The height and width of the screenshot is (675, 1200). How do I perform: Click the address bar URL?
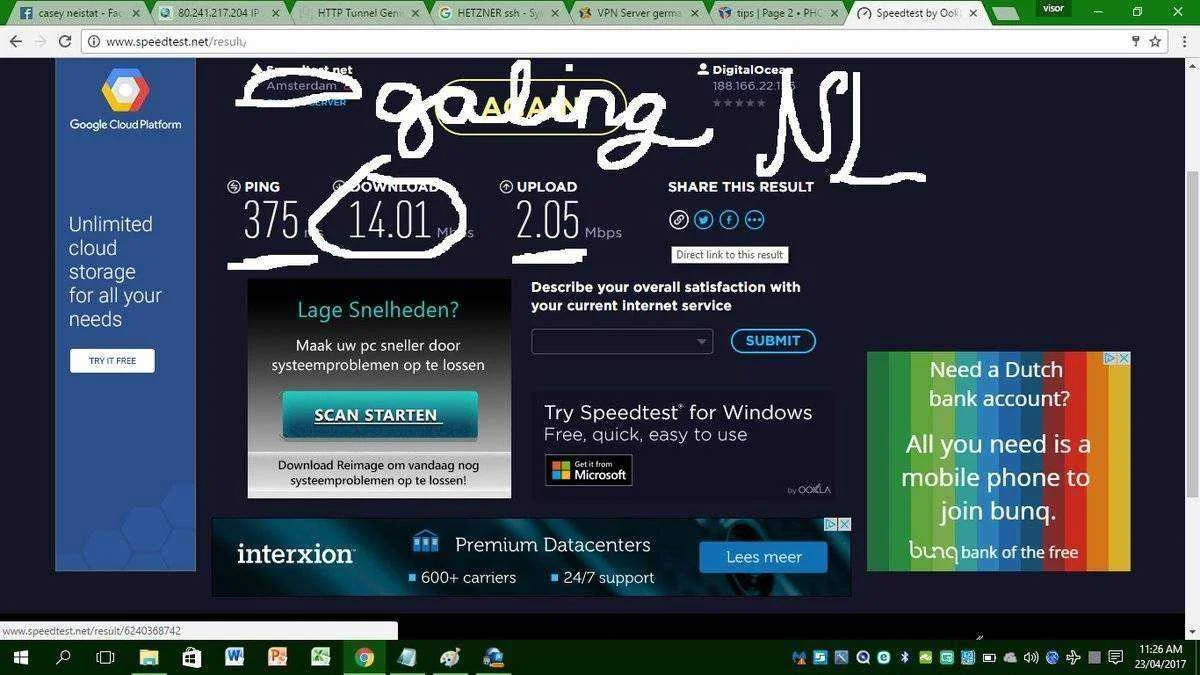click(x=176, y=42)
